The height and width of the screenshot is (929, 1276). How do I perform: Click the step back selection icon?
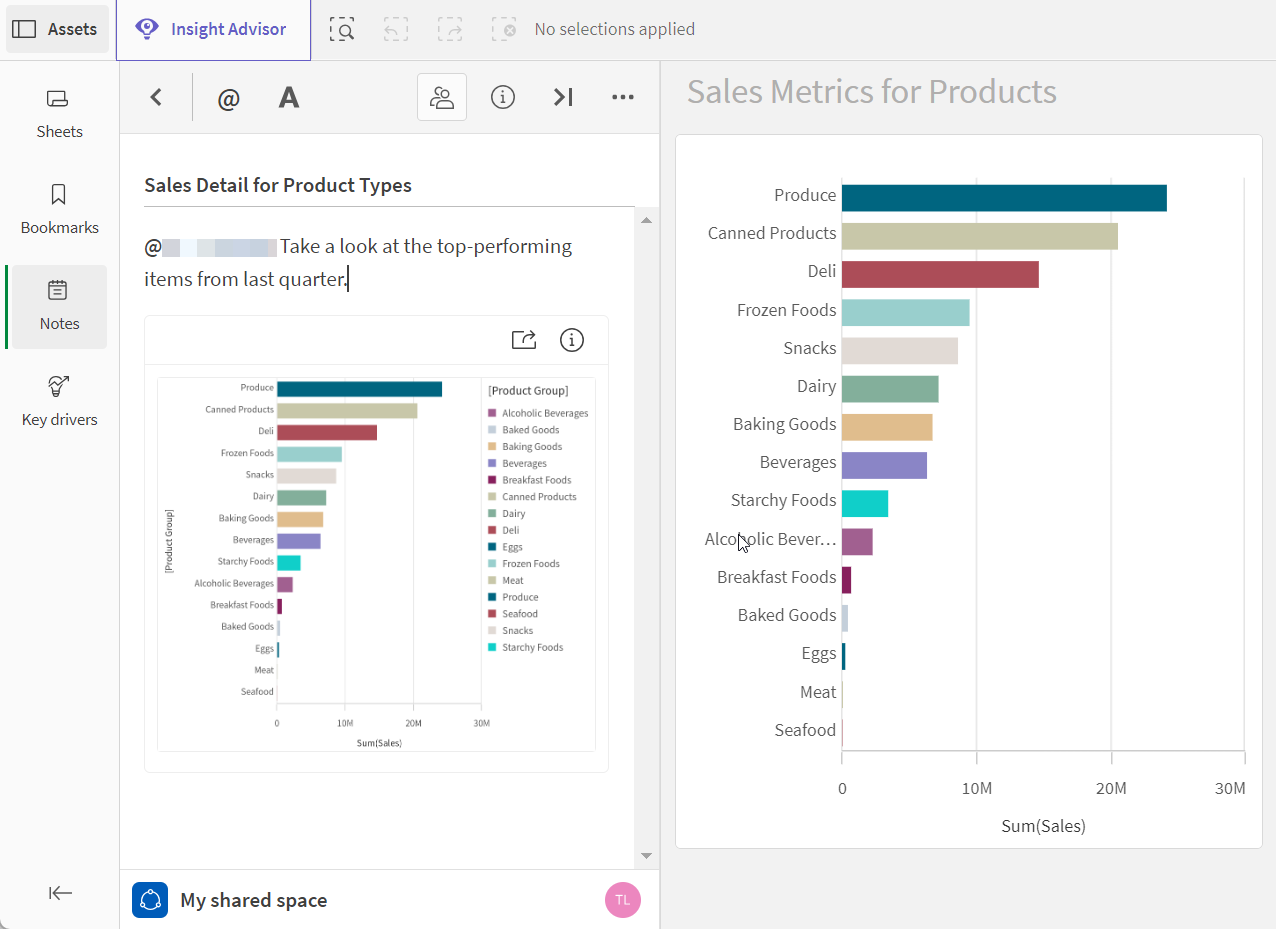396,29
